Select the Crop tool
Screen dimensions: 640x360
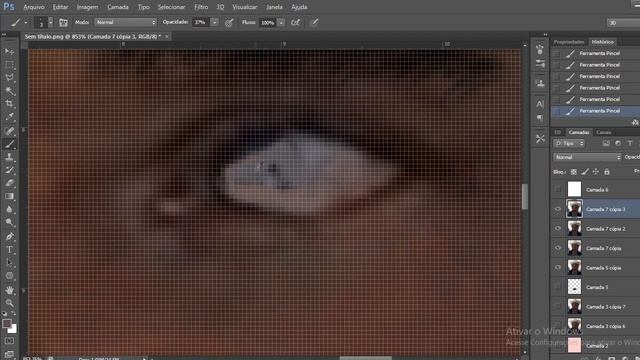coord(9,104)
